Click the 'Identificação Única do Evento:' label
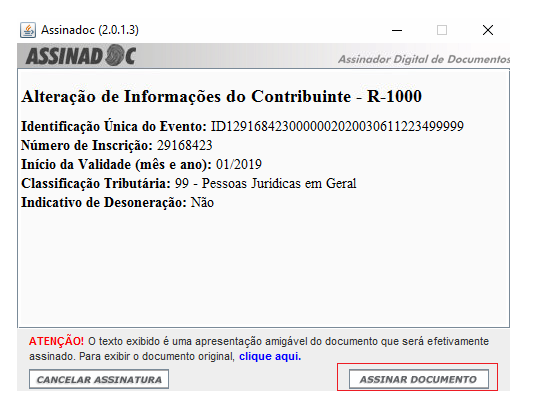 pyautogui.click(x=114, y=126)
